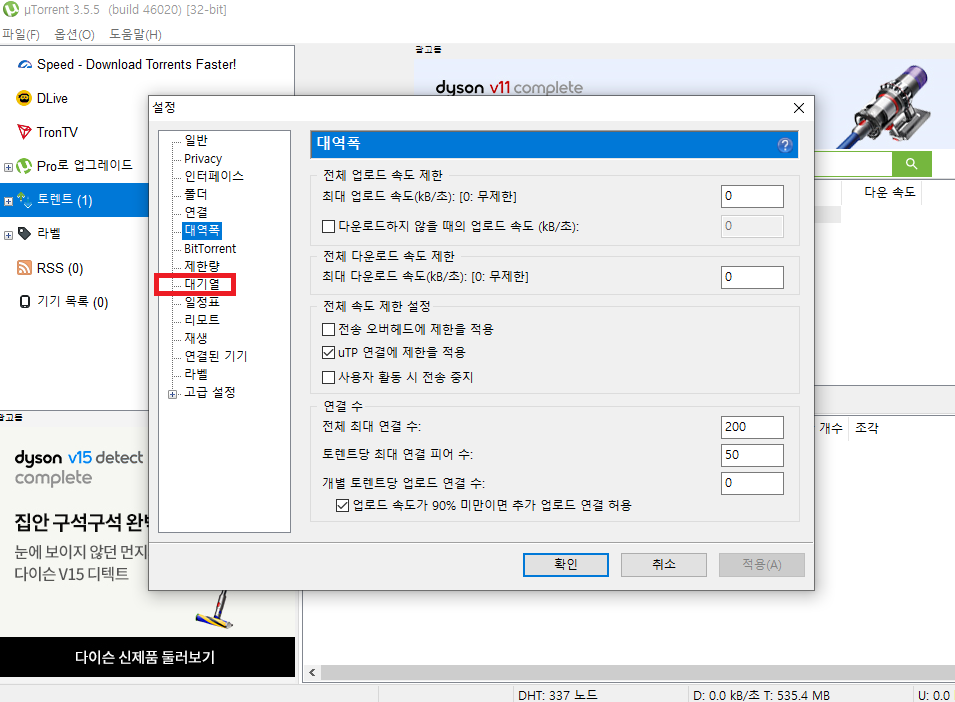Select BitTorrent in settings tree
This screenshot has height=702, width=955.
coord(210,248)
